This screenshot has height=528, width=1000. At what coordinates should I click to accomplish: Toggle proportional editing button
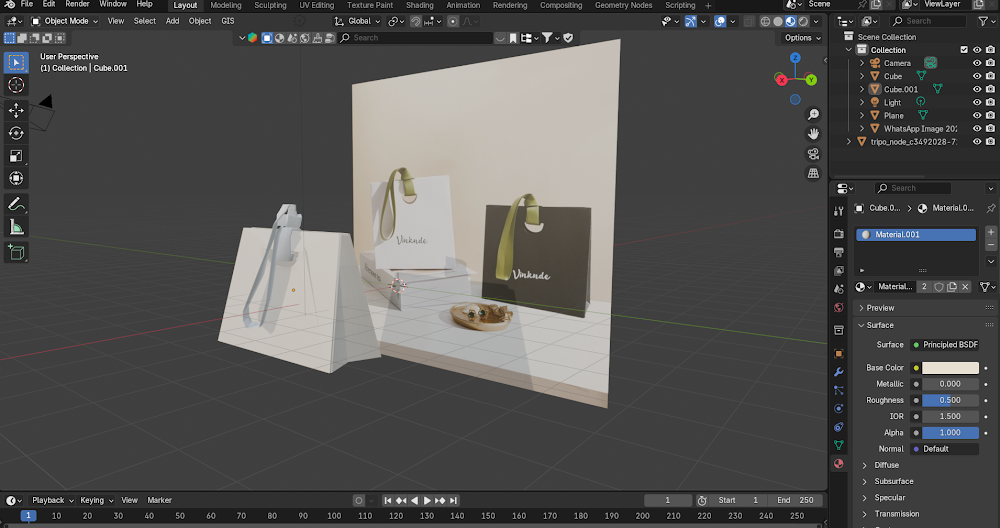coord(453,21)
